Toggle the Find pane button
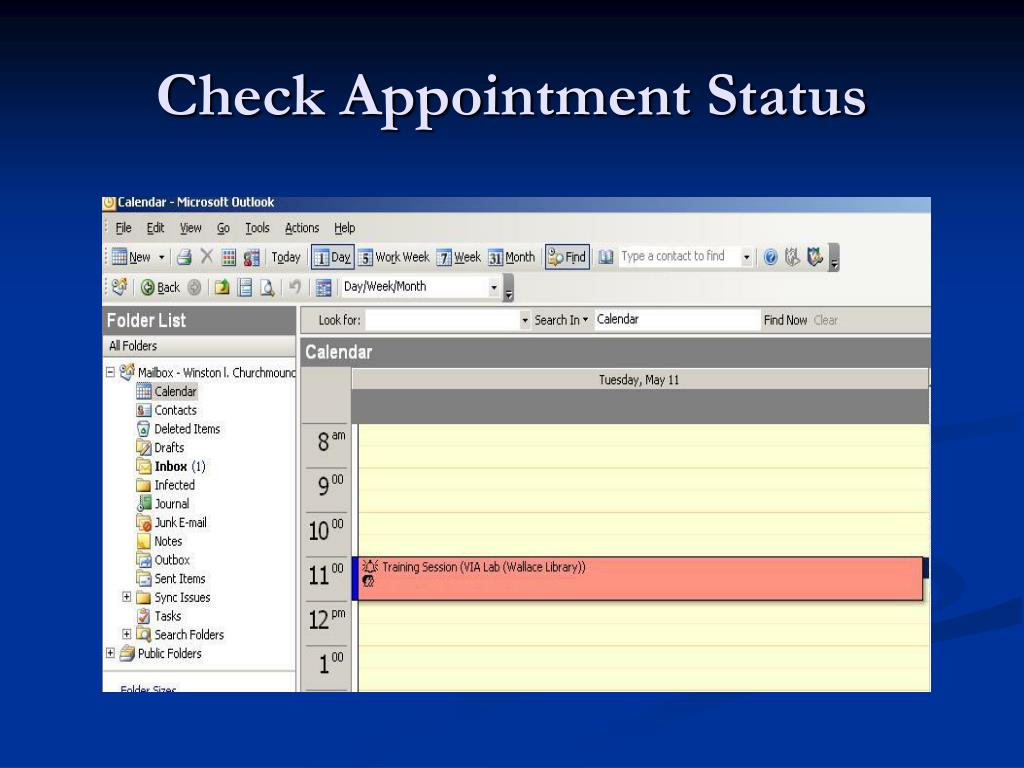The width and height of the screenshot is (1024, 768). [x=568, y=257]
